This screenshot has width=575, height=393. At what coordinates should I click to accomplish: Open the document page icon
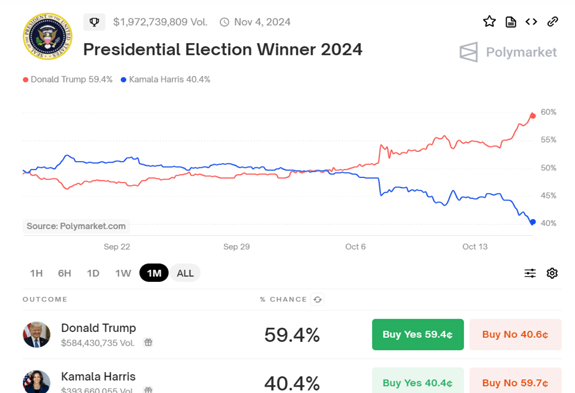coord(510,22)
